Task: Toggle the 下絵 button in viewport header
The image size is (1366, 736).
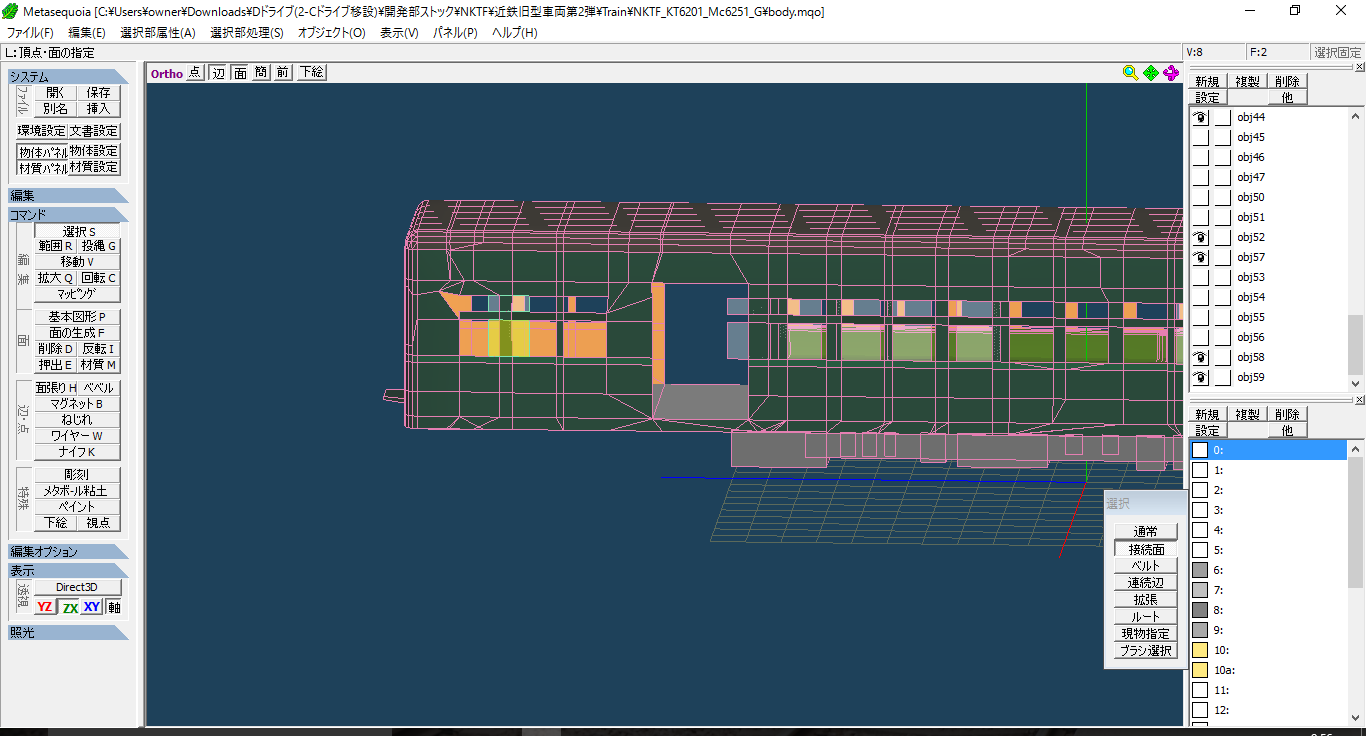Action: [x=311, y=73]
